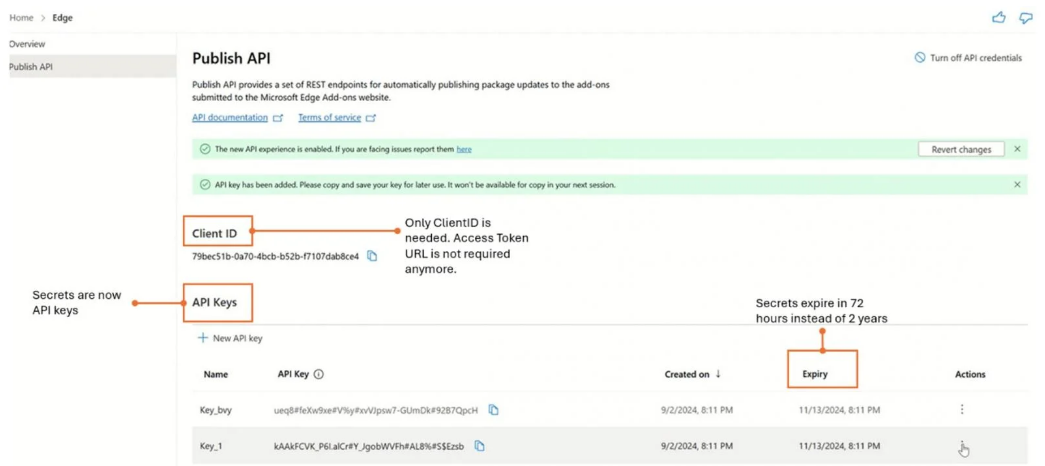This screenshot has width=1045, height=466.
Task: Click the 'here' report issues link
Action: (464, 149)
